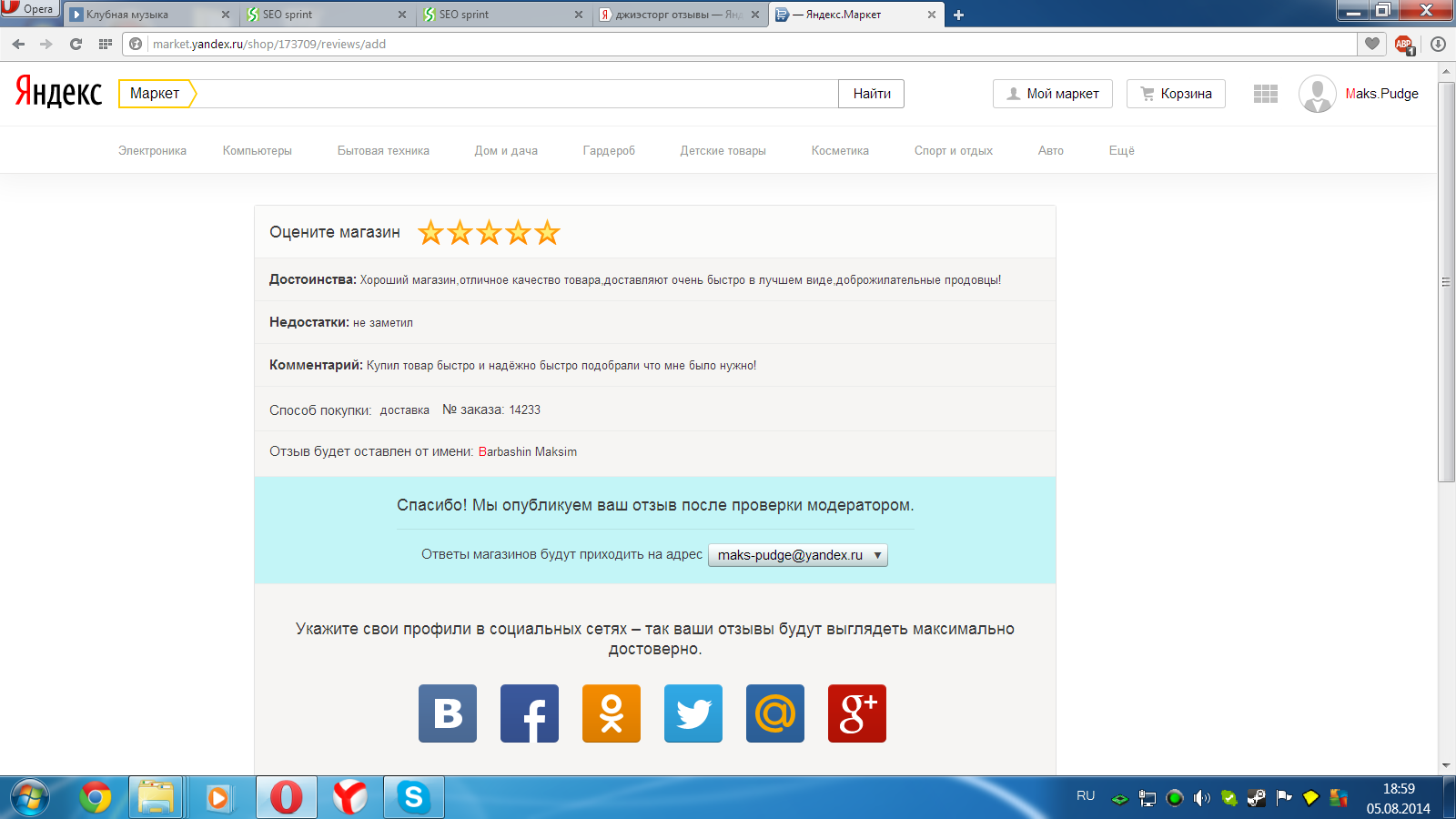The width and height of the screenshot is (1456, 819).
Task: Open Skype from taskbar
Action: click(414, 798)
